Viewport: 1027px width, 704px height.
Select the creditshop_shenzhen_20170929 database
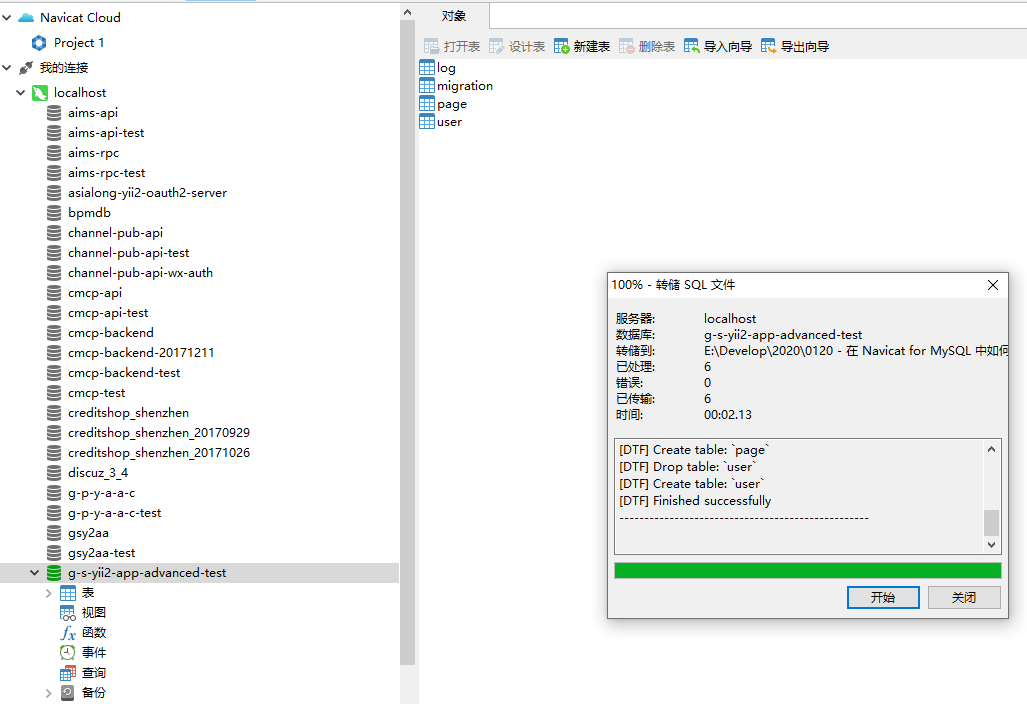point(159,433)
